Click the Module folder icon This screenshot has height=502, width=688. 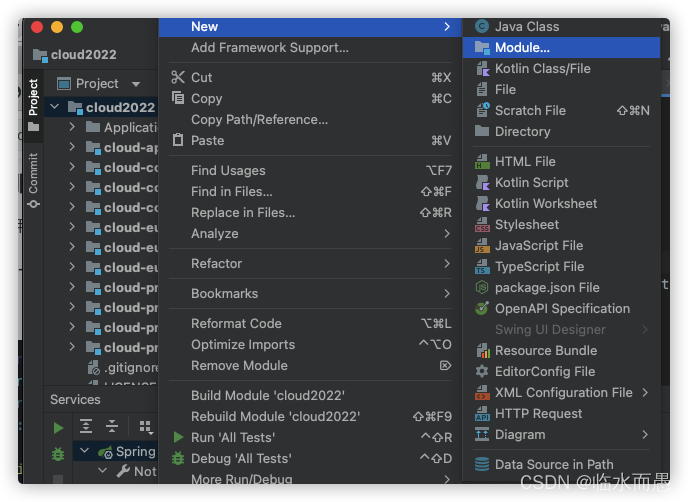[x=482, y=48]
